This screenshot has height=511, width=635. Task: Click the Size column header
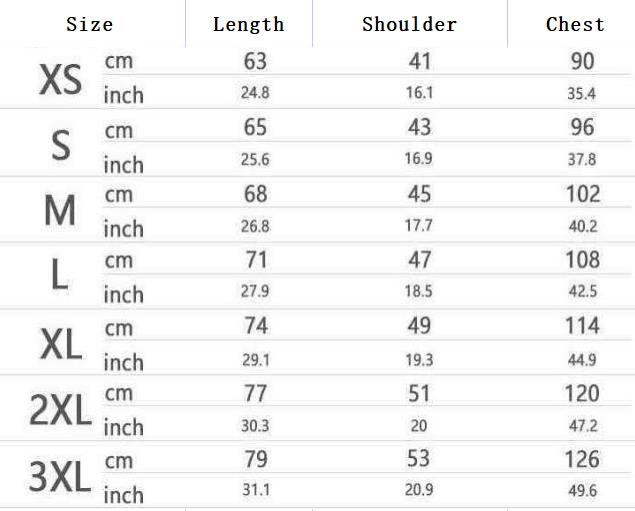89,24
